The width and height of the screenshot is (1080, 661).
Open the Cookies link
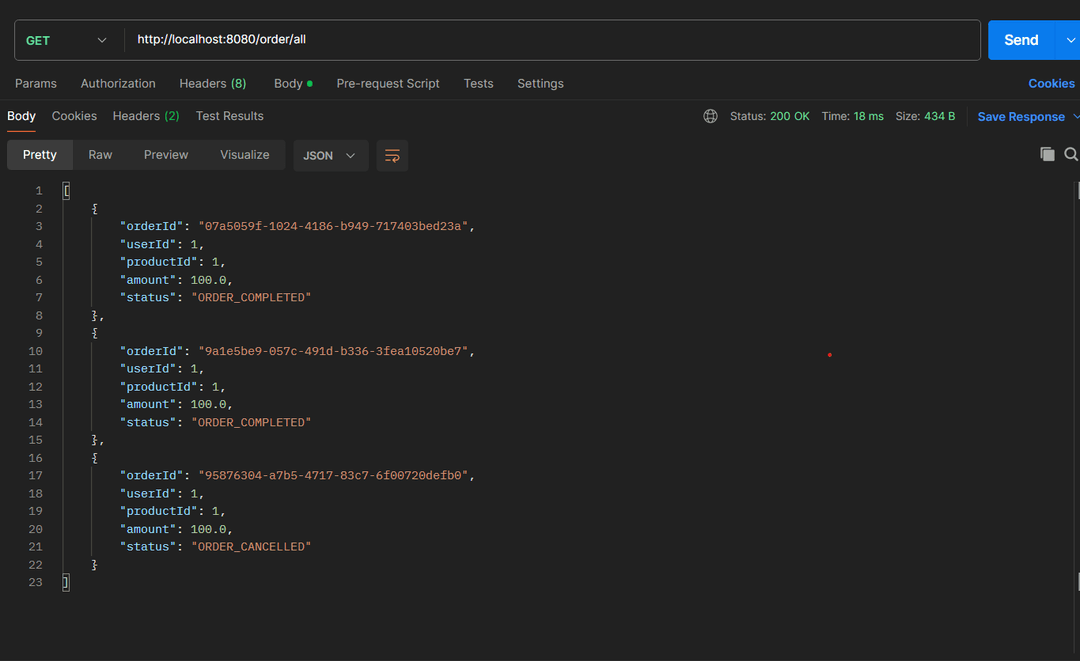tap(1051, 84)
